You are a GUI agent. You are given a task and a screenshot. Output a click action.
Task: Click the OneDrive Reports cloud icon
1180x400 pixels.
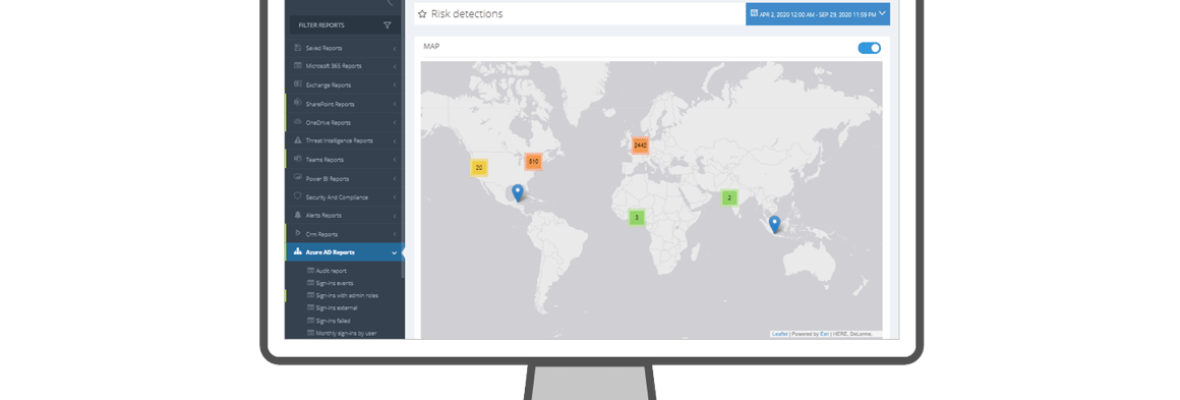298,122
